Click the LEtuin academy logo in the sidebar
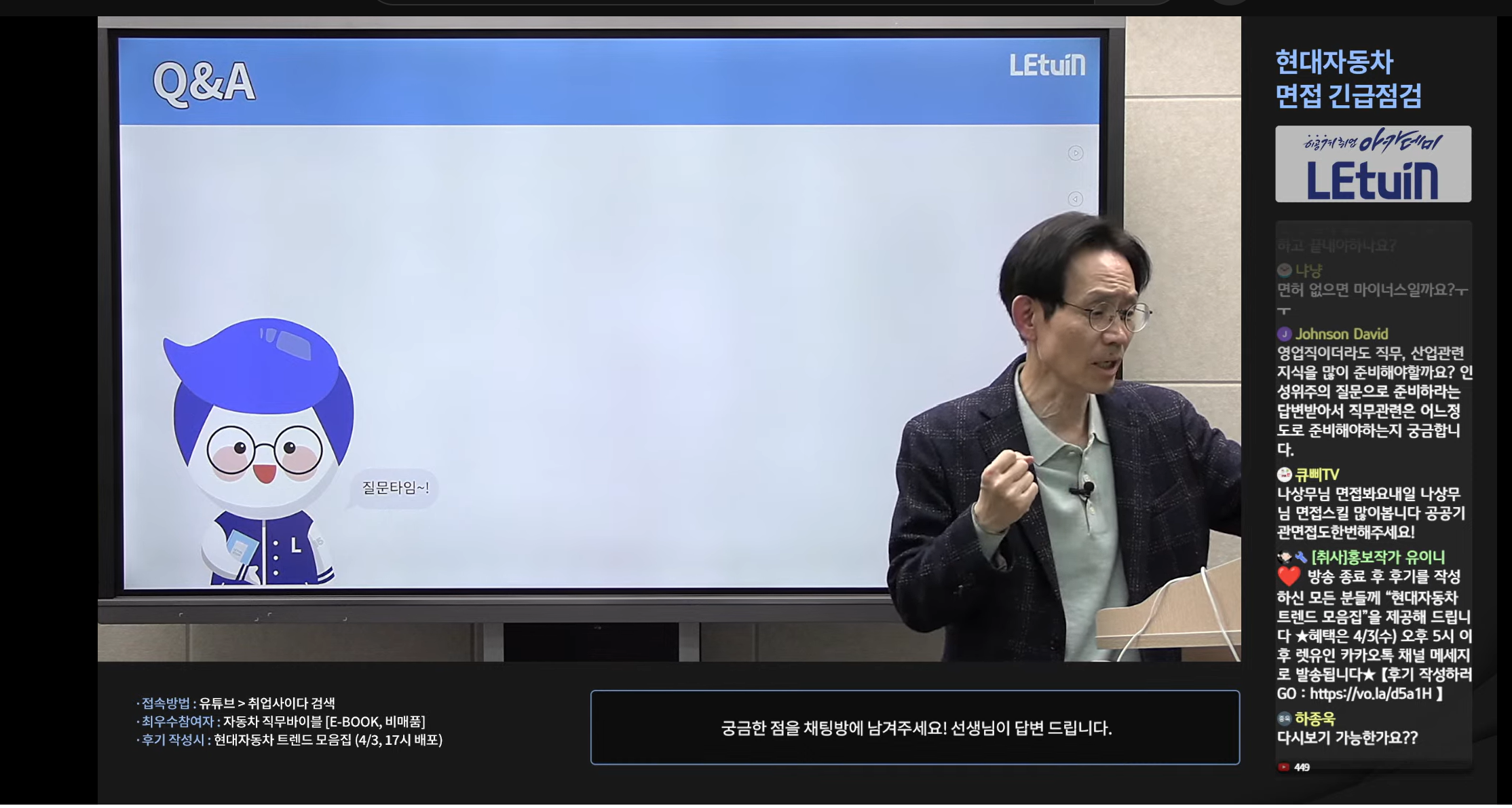 1373,164
